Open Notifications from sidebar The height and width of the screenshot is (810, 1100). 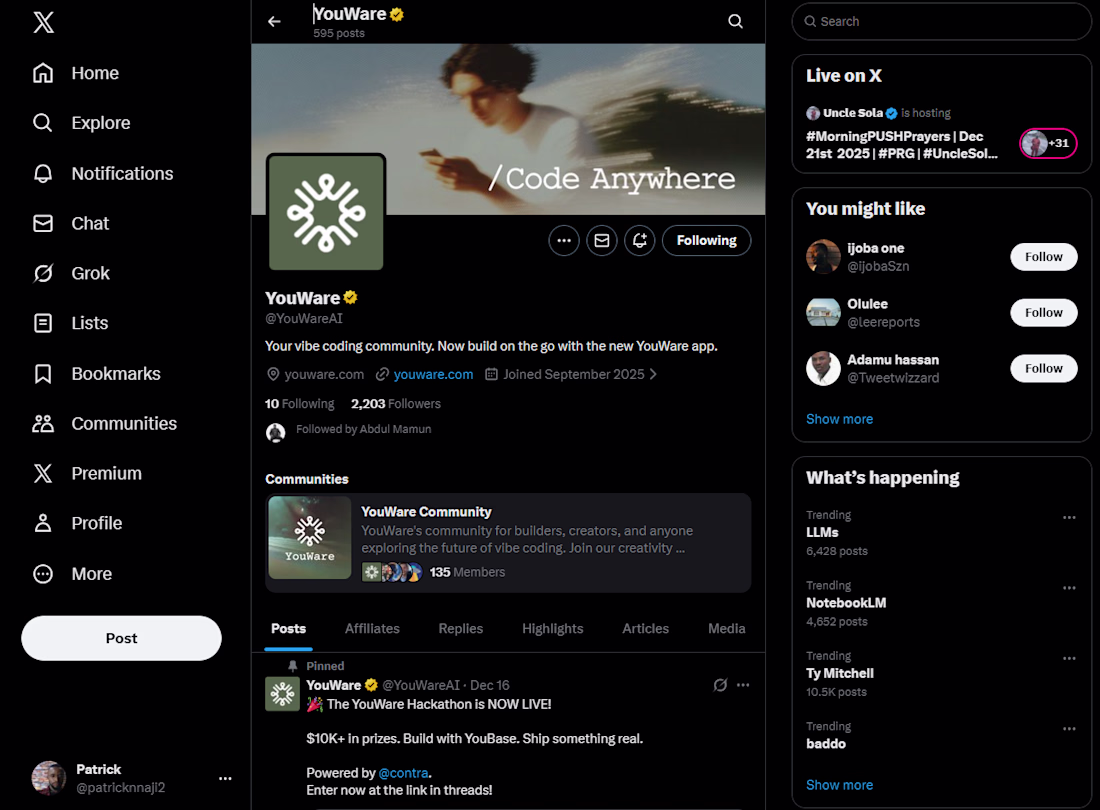(103, 173)
